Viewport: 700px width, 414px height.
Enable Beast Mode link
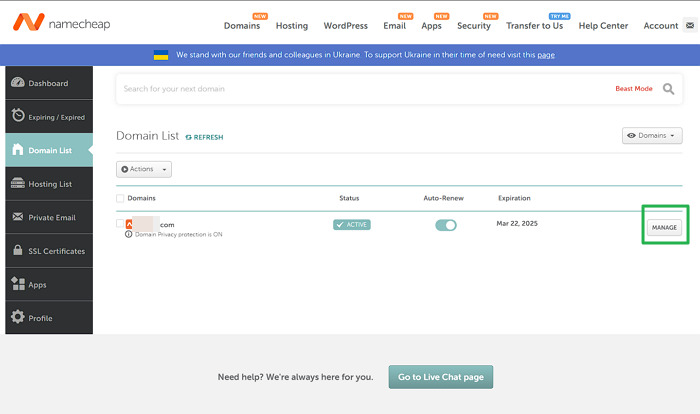click(634, 88)
